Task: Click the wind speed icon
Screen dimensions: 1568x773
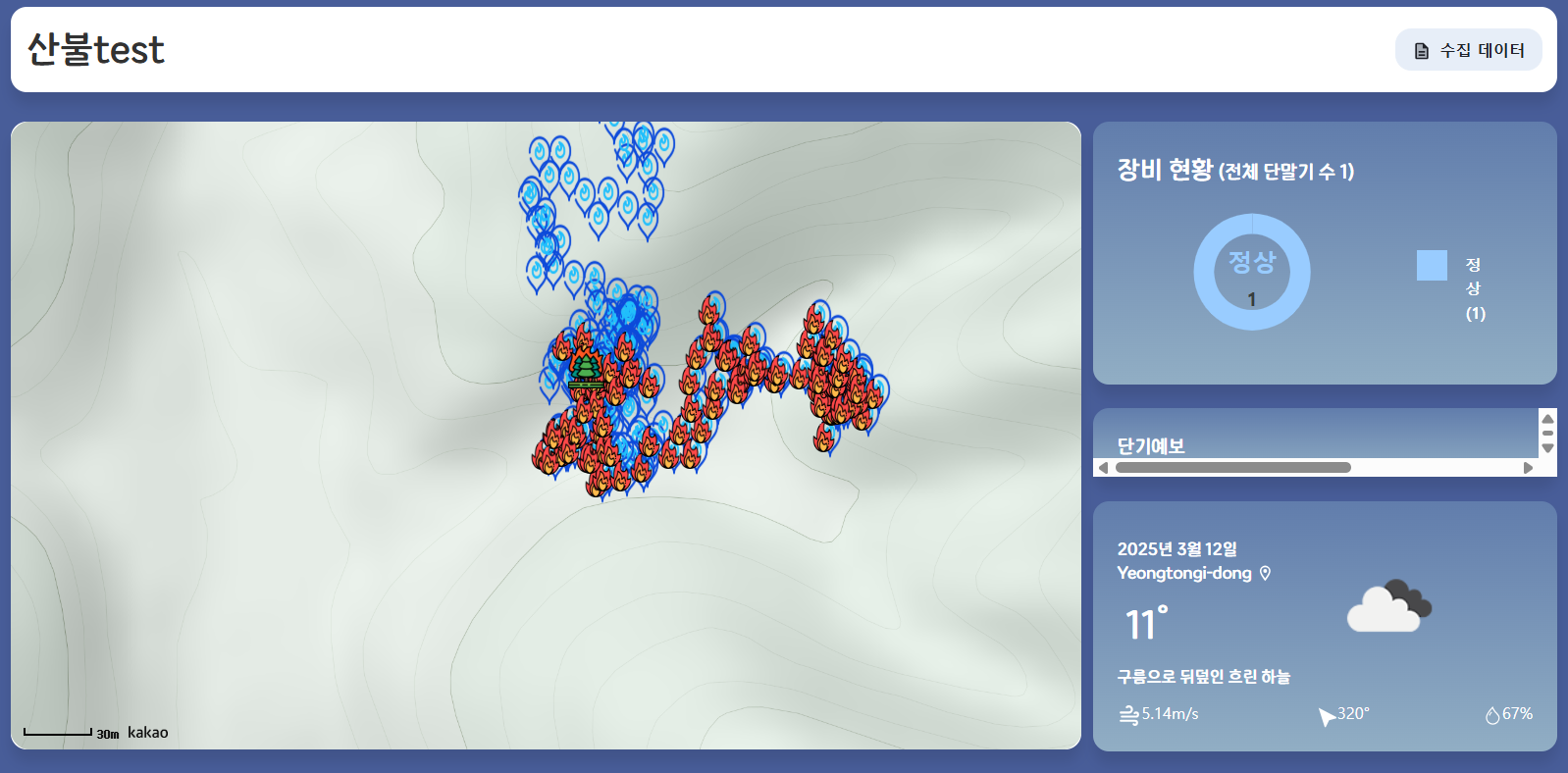Action: tap(1128, 715)
